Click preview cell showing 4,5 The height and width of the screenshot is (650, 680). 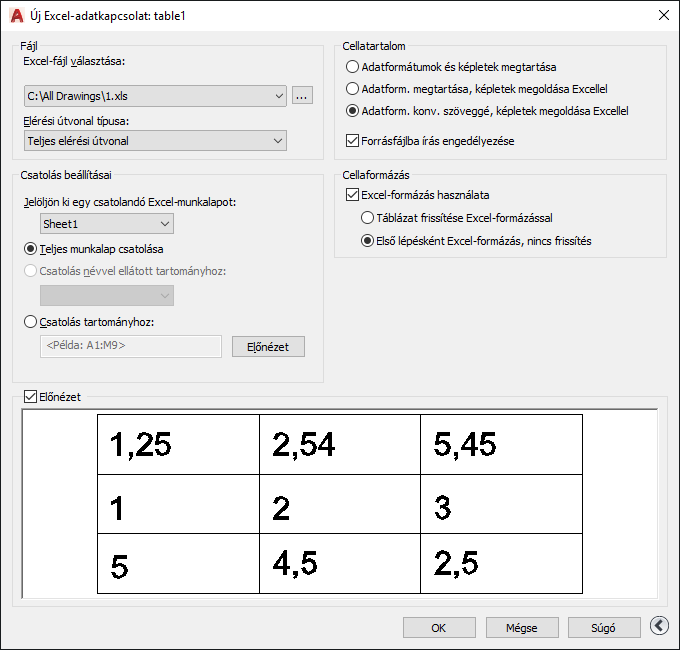pyautogui.click(x=340, y=564)
